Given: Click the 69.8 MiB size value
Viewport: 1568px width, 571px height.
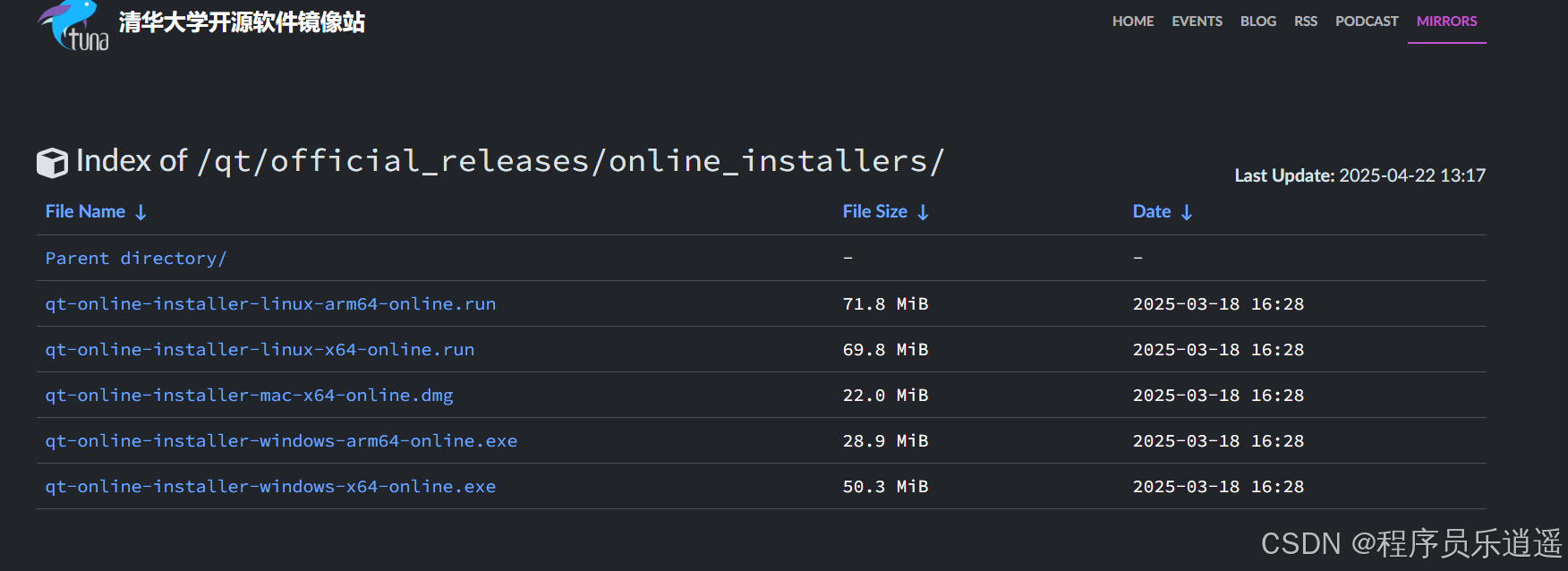Looking at the screenshot, I should pyautogui.click(x=885, y=349).
